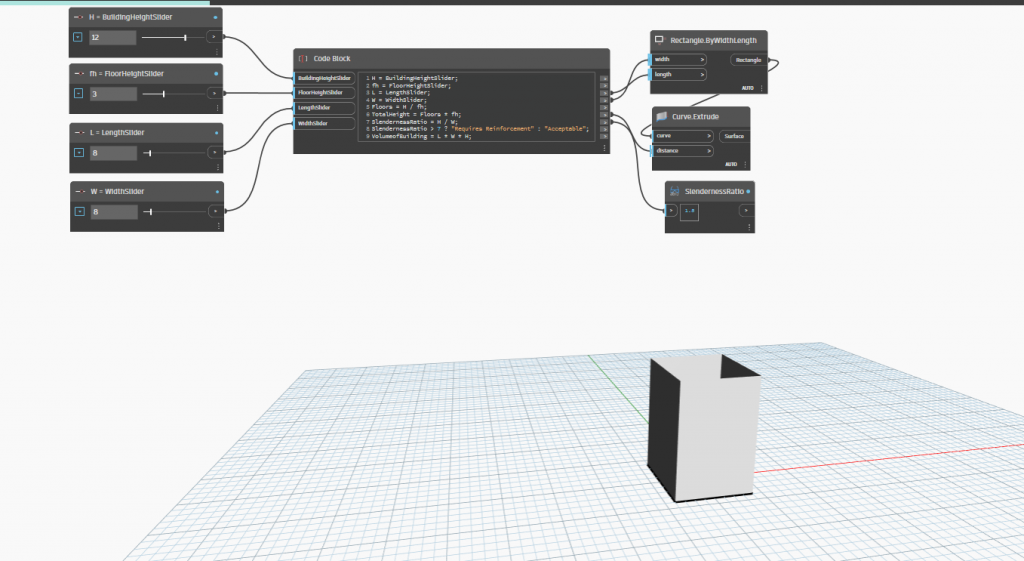The height and width of the screenshot is (561, 1024).
Task: Click the BuildingHeightSlider input port on Code Block
Action: (325, 78)
